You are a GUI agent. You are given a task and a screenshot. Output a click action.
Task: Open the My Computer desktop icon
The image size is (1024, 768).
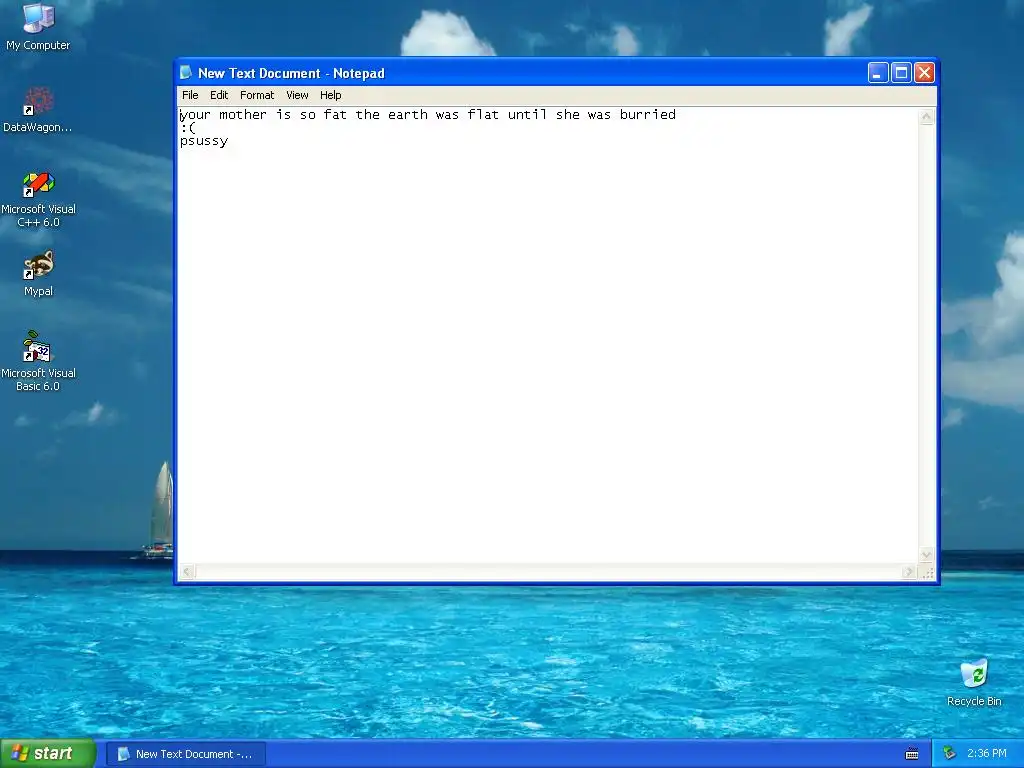point(38,27)
